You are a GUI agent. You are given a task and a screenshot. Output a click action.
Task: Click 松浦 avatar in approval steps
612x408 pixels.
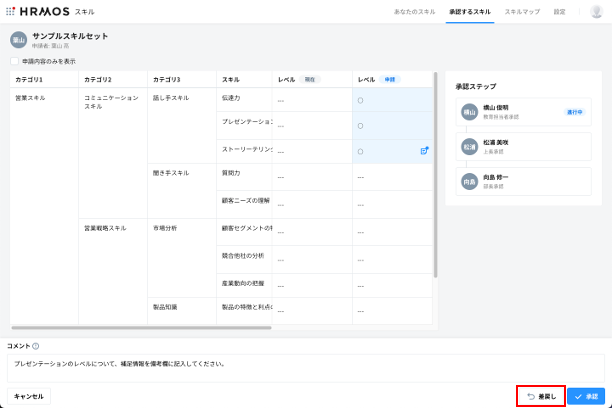(469, 146)
